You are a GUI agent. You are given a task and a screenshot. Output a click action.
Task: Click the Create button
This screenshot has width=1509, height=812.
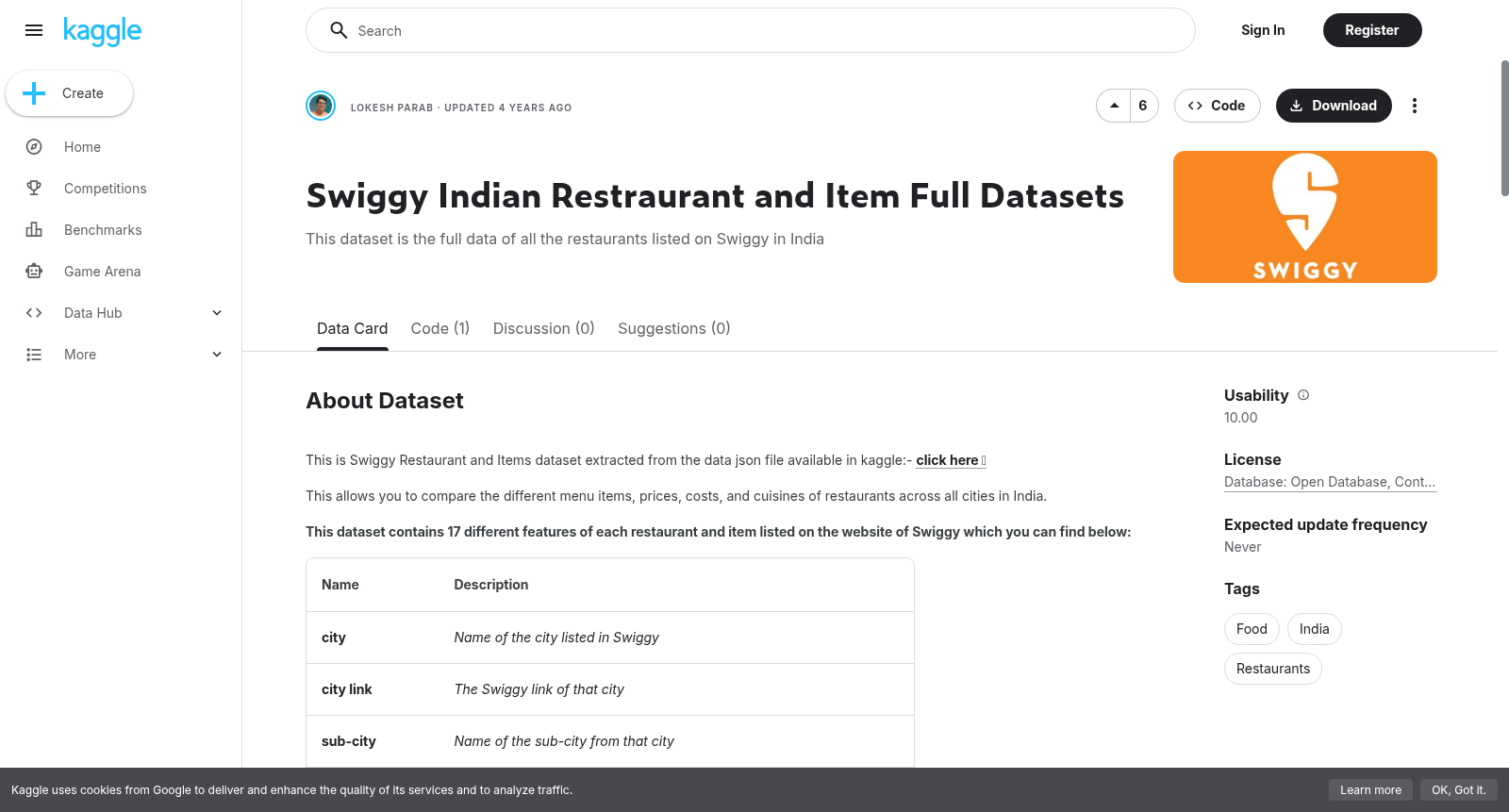(x=69, y=93)
